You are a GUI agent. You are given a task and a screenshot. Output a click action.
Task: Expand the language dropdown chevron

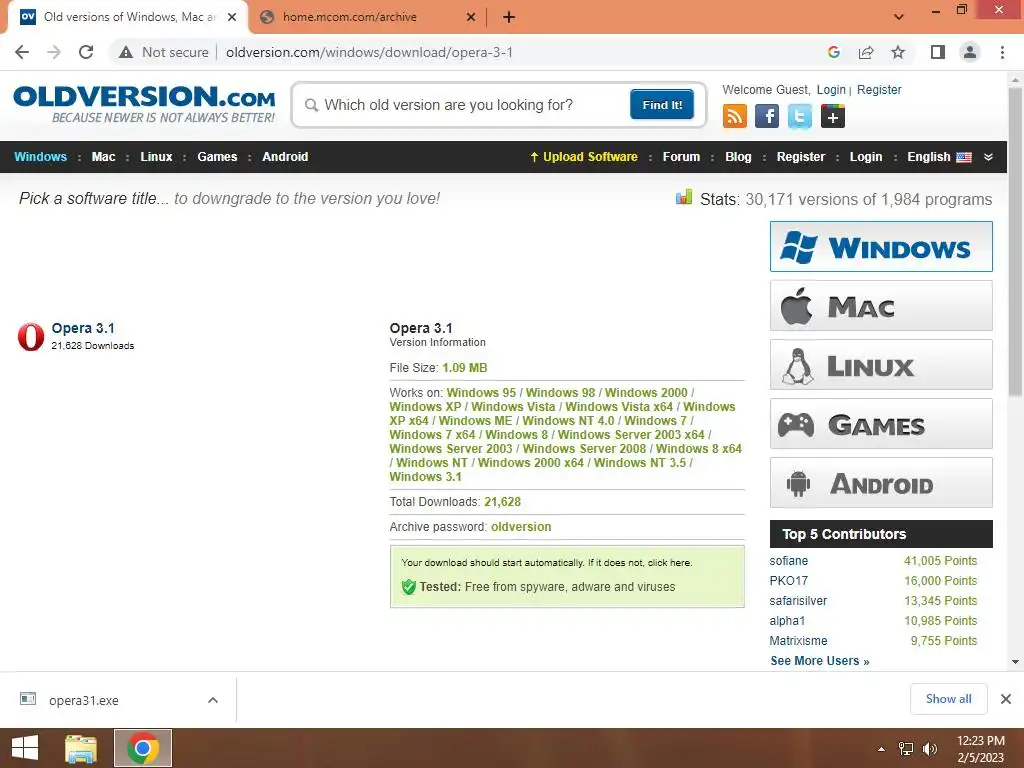988,157
